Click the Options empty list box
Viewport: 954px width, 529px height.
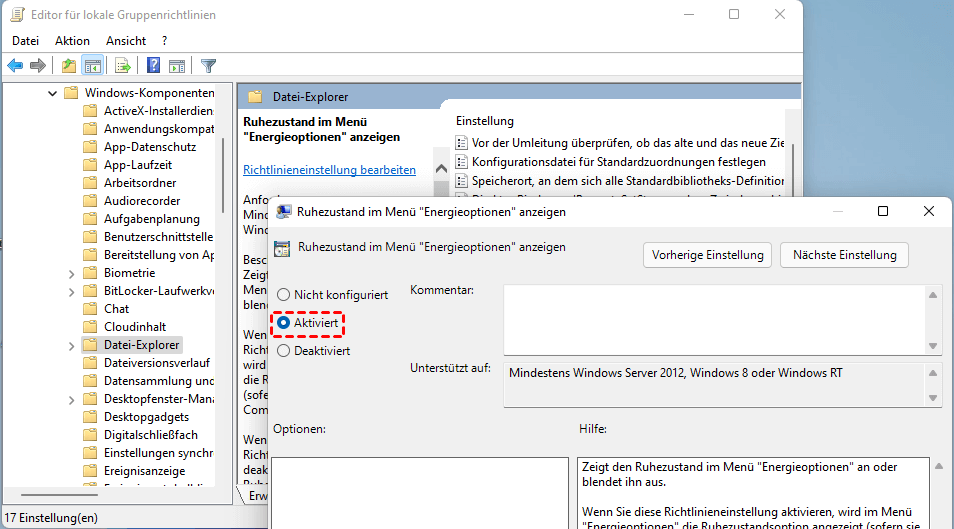tap(420, 493)
